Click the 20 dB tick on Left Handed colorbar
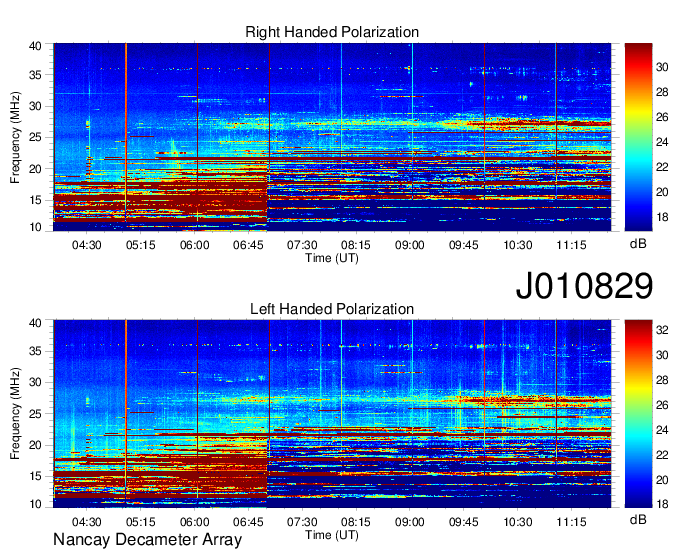680x552 pixels. [662, 480]
